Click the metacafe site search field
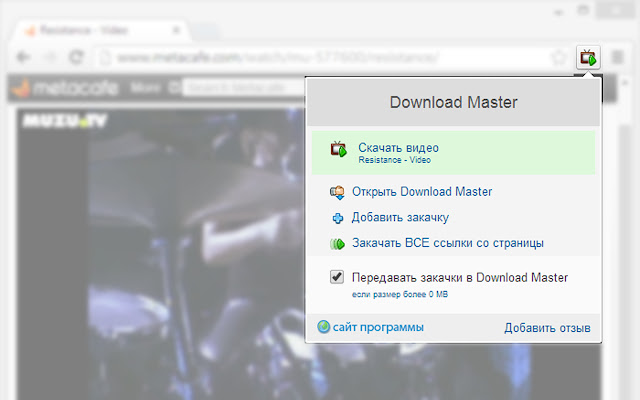 point(244,88)
